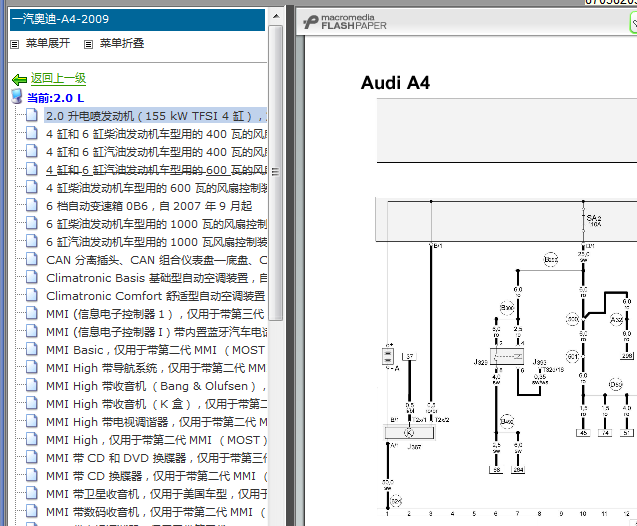Select 当前:2.0 L tree node
637x526 pixels.
[x=55, y=98]
